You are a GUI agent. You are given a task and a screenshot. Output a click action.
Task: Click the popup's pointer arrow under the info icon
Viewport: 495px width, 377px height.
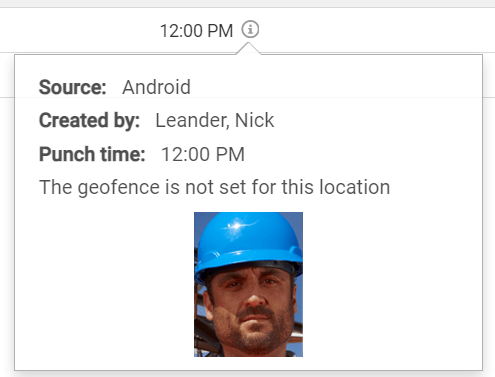248,49
